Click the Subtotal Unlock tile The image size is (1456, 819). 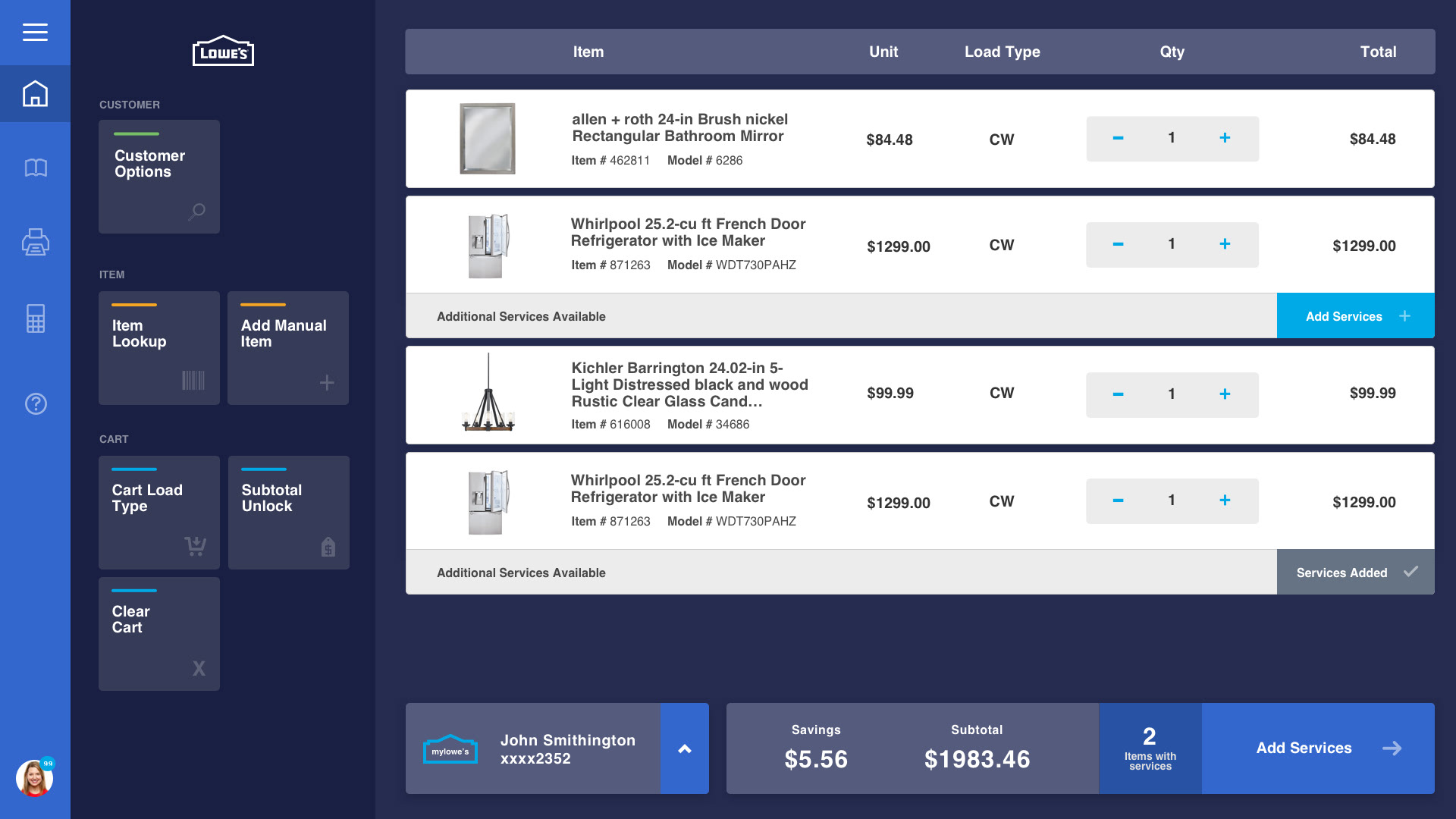tap(288, 513)
